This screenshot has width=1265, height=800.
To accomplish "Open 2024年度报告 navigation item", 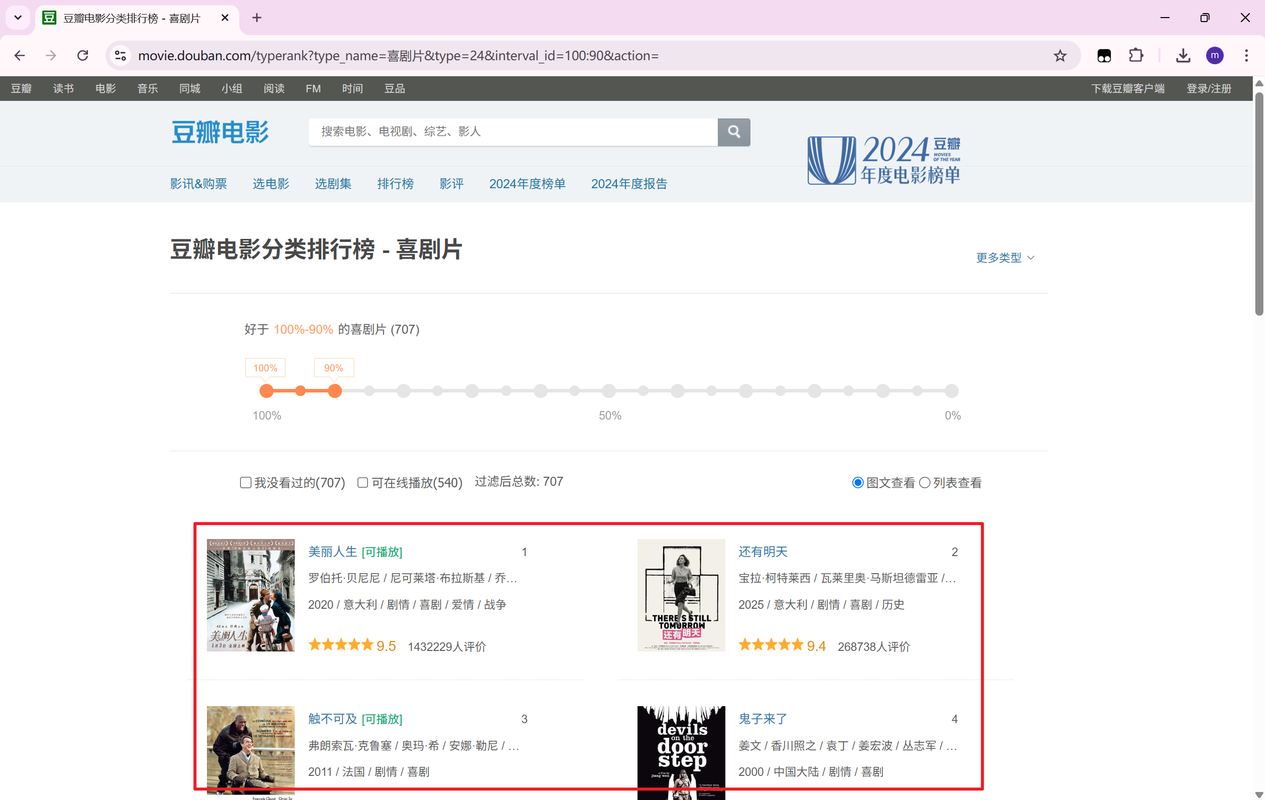I will [629, 184].
